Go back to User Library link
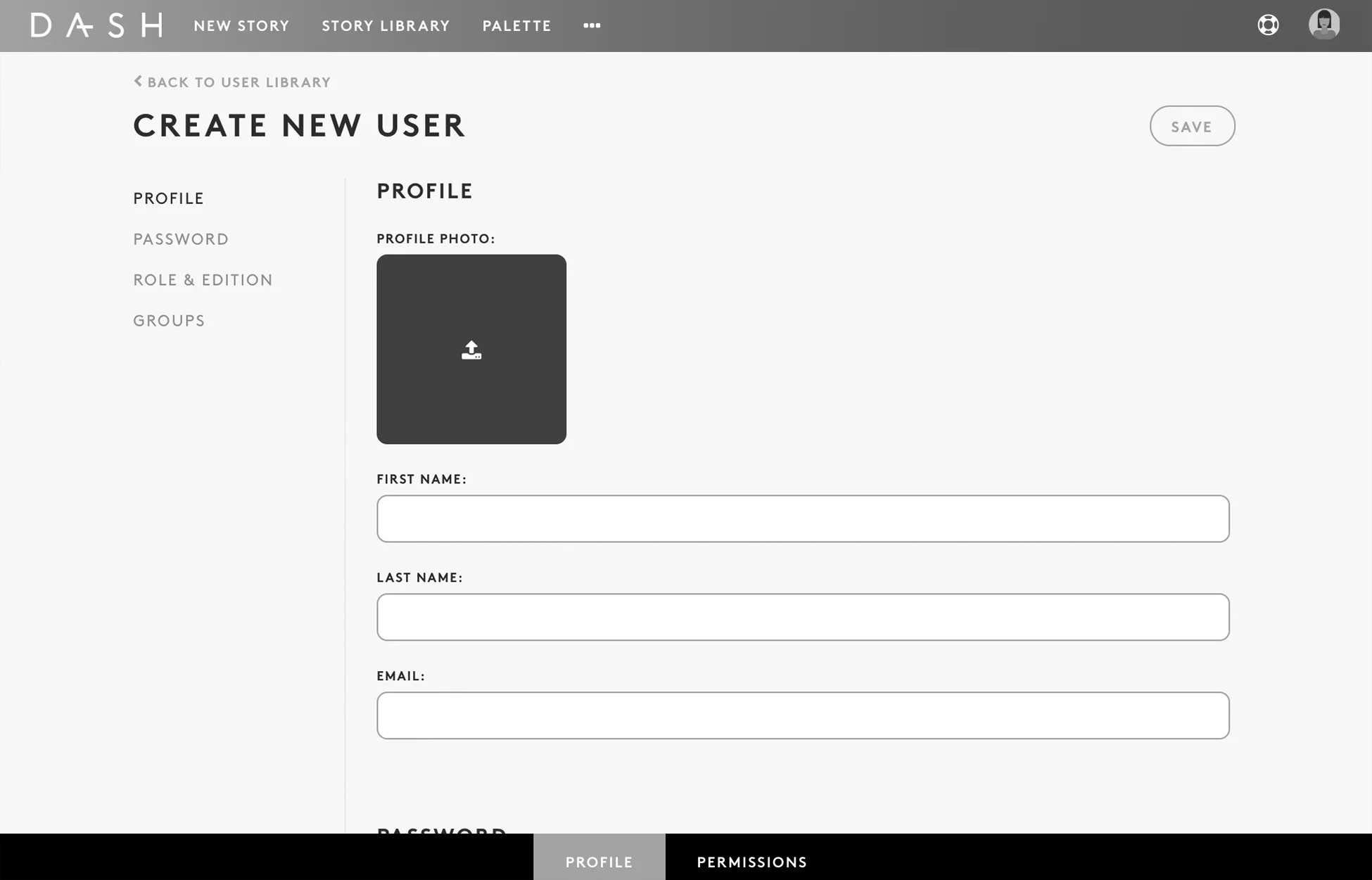1372x880 pixels. (x=239, y=82)
